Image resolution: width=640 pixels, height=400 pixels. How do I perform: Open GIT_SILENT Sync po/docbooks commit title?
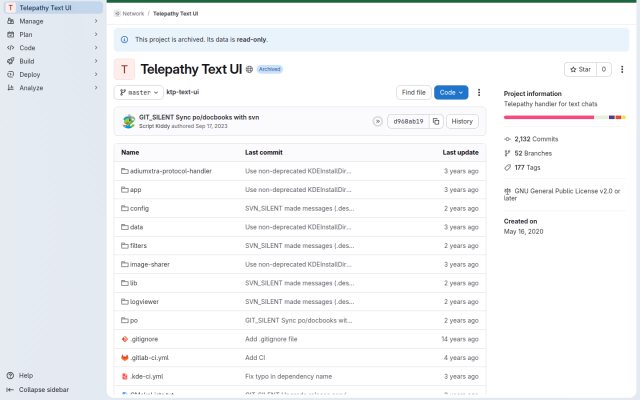199,117
